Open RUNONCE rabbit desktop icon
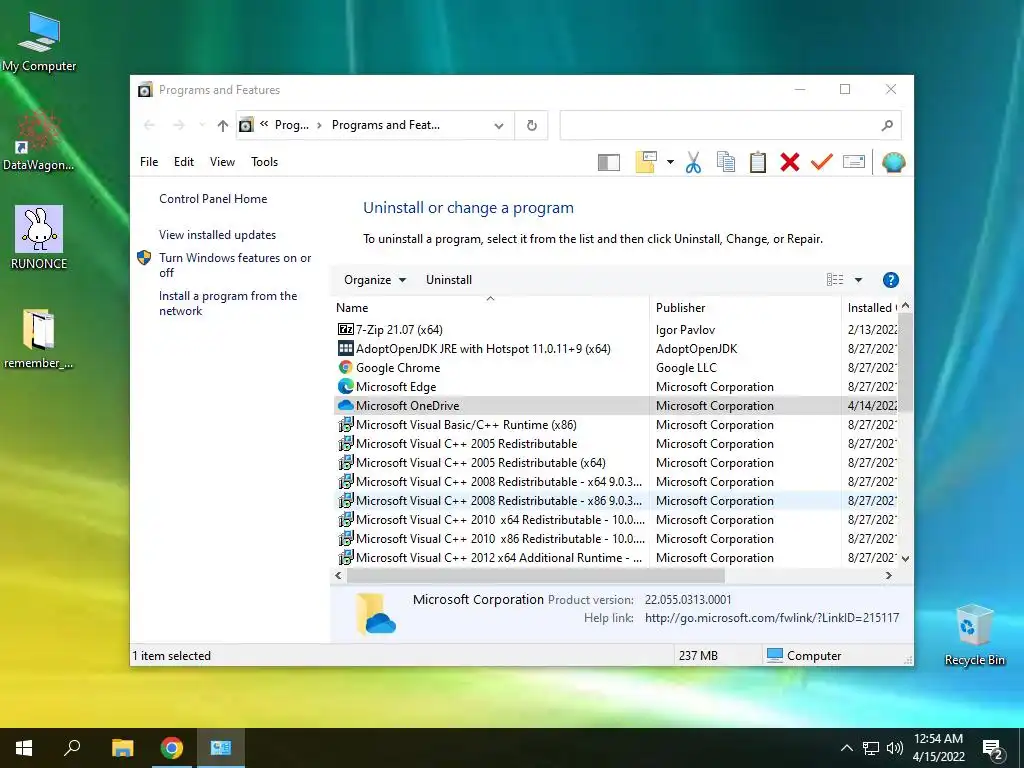 coord(39,238)
